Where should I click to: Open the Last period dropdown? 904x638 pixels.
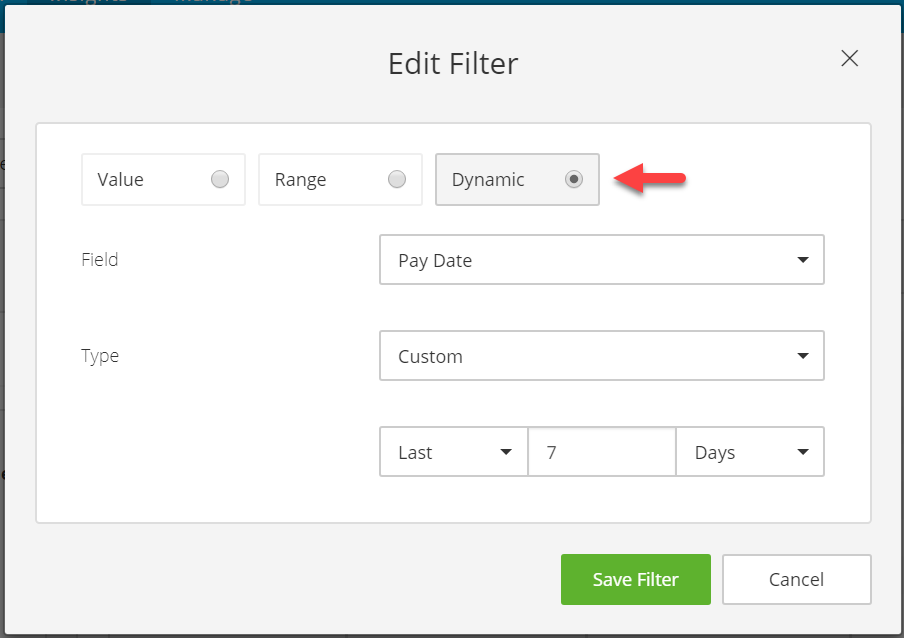point(454,452)
